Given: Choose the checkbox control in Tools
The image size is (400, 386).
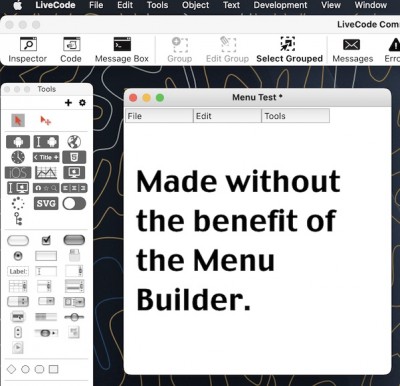Looking at the screenshot, I should point(46,240).
